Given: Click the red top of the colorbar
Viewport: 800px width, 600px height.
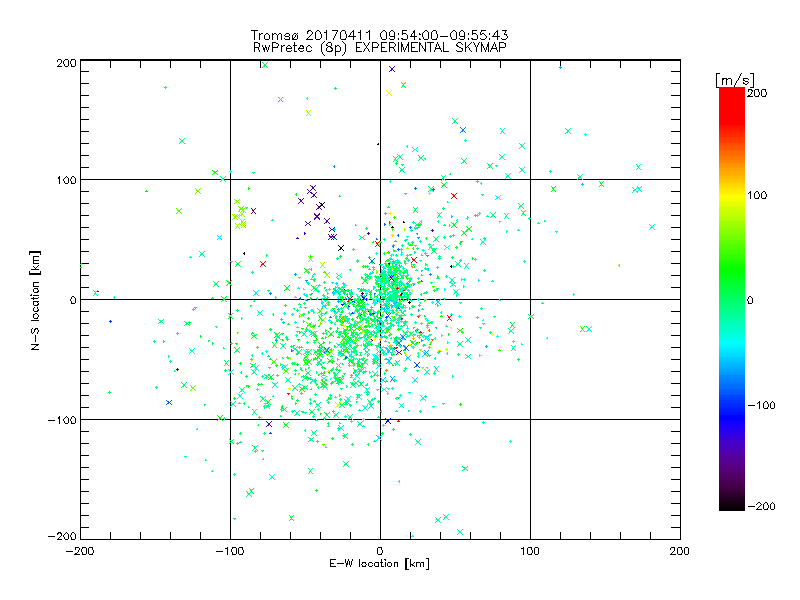Looking at the screenshot, I should [x=732, y=101].
